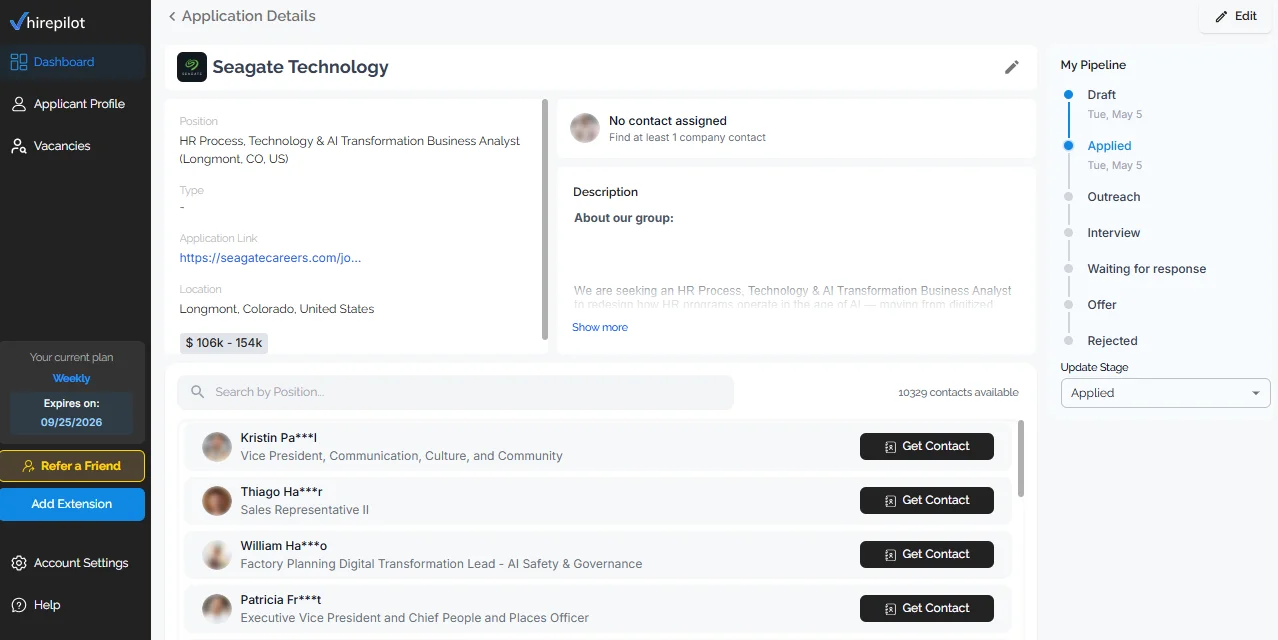Select the Interview pipeline stage
This screenshot has height=640, width=1278.
pos(1114,233)
